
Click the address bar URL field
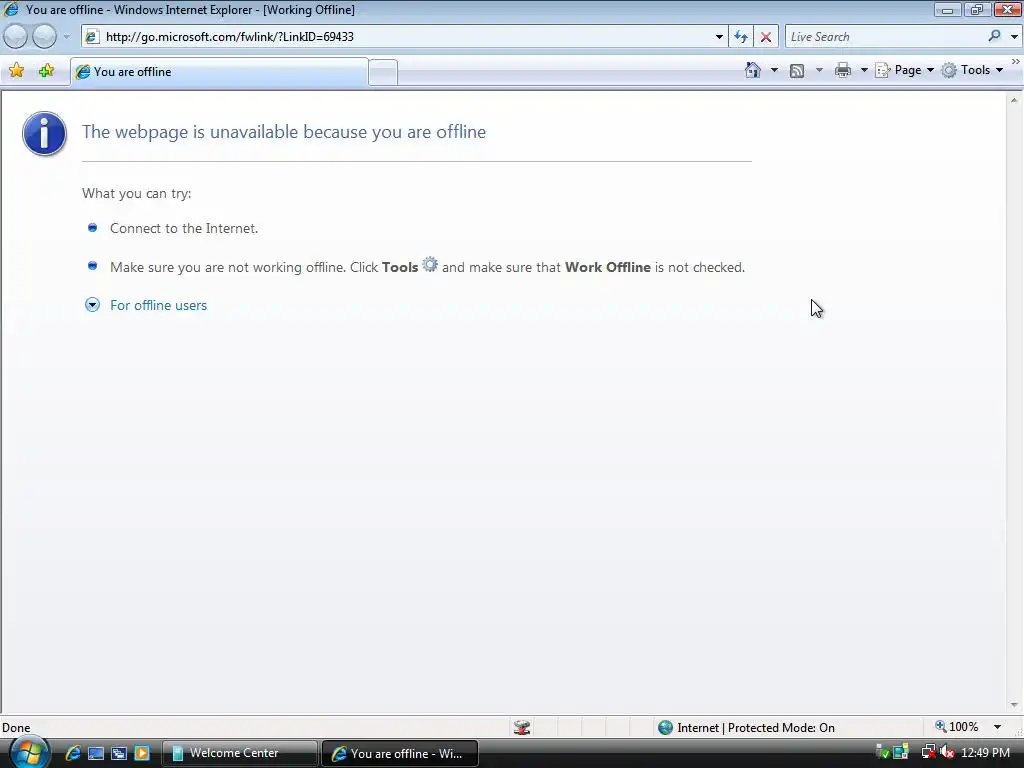405,37
